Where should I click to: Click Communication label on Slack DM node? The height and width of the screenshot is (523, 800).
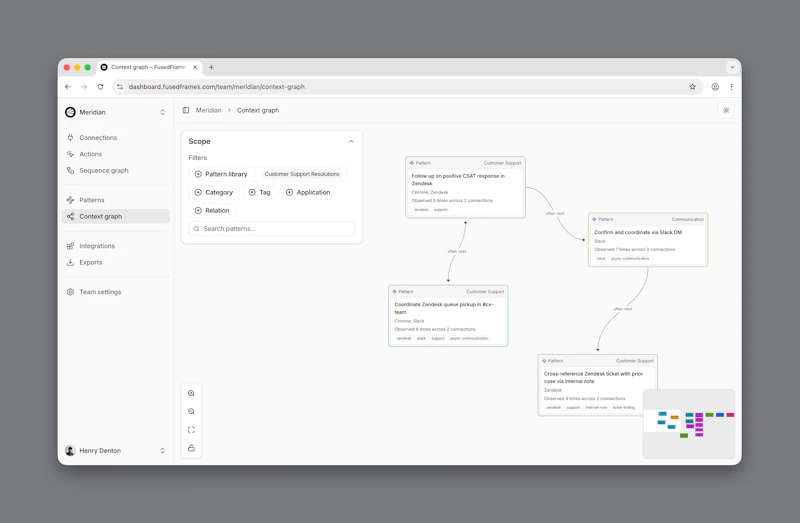coord(688,219)
